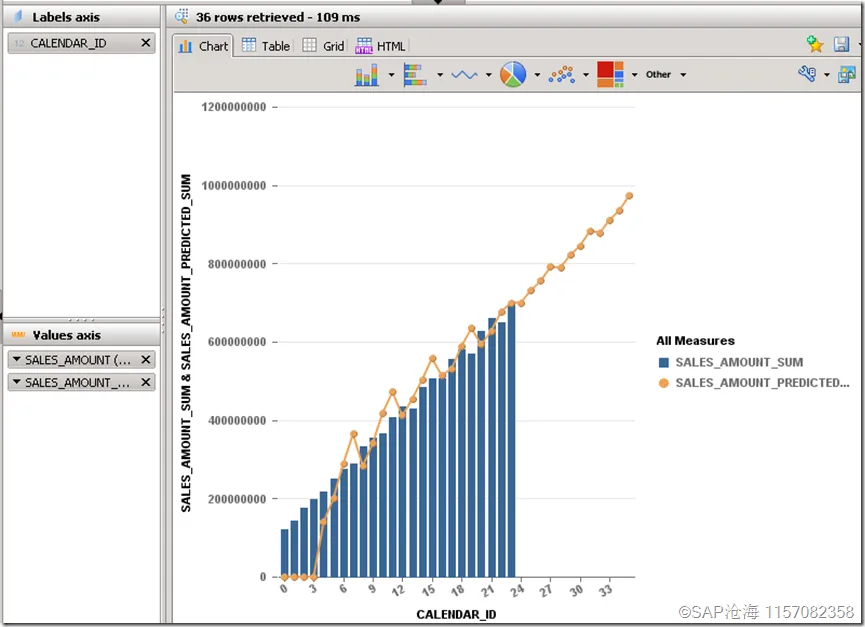Expand dropdown arrow beside vertical bar chart
The height and width of the screenshot is (627, 865).
pos(391,74)
